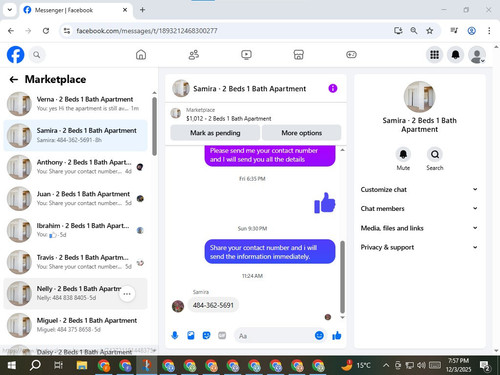
Task: Open the Verna apartment conversation
Action: 76,104
